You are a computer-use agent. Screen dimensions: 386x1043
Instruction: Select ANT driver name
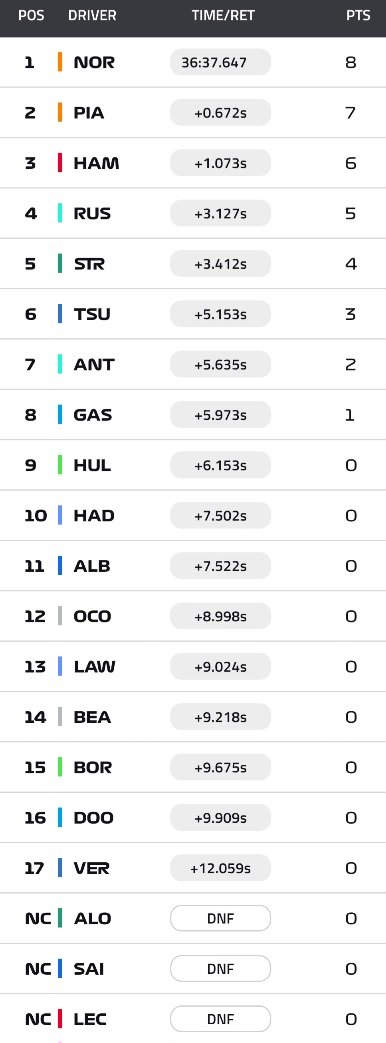pyautogui.click(x=94, y=365)
